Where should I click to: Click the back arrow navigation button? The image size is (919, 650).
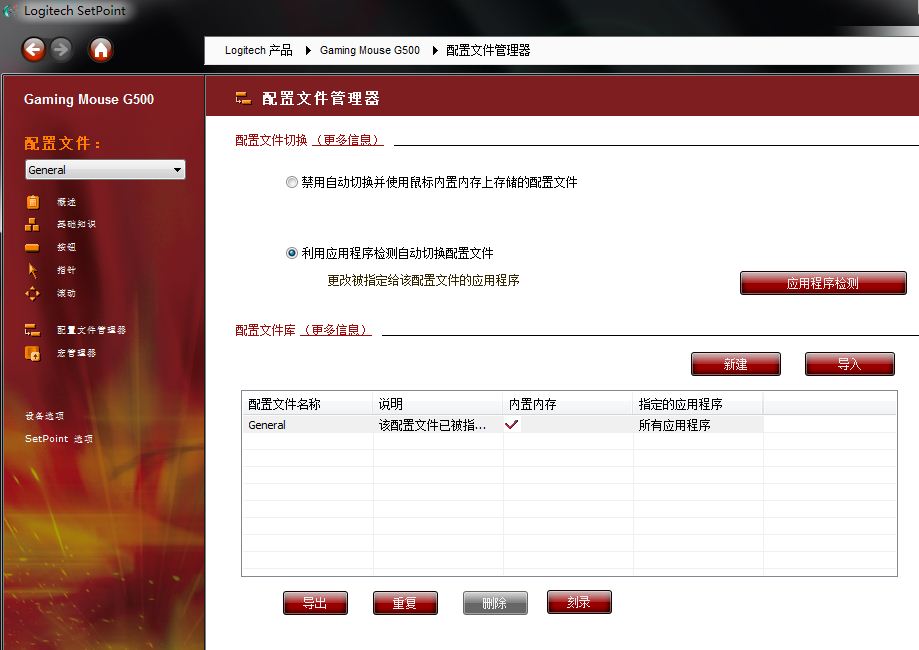pos(34,49)
